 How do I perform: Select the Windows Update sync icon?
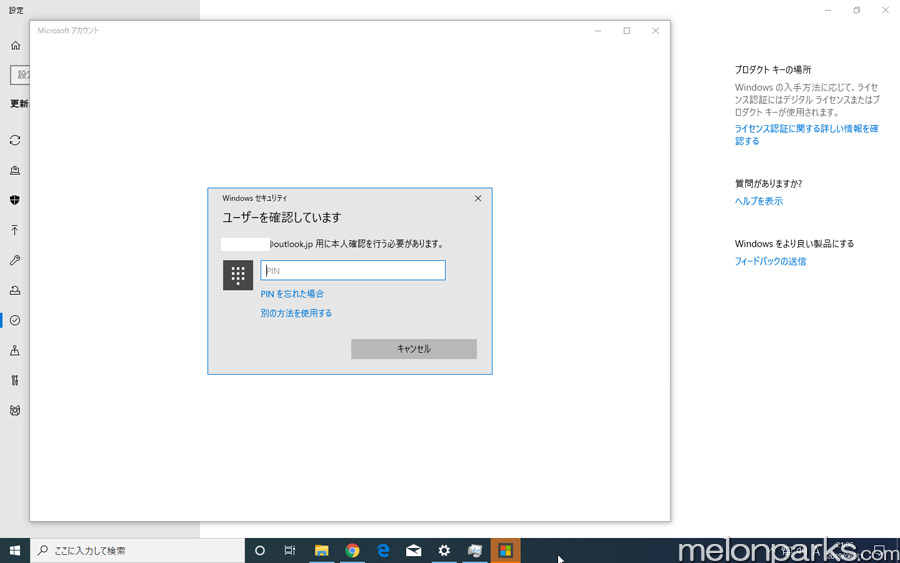coord(15,140)
